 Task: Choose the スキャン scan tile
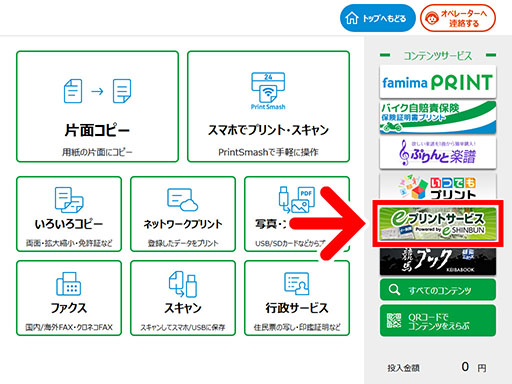[x=183, y=298]
